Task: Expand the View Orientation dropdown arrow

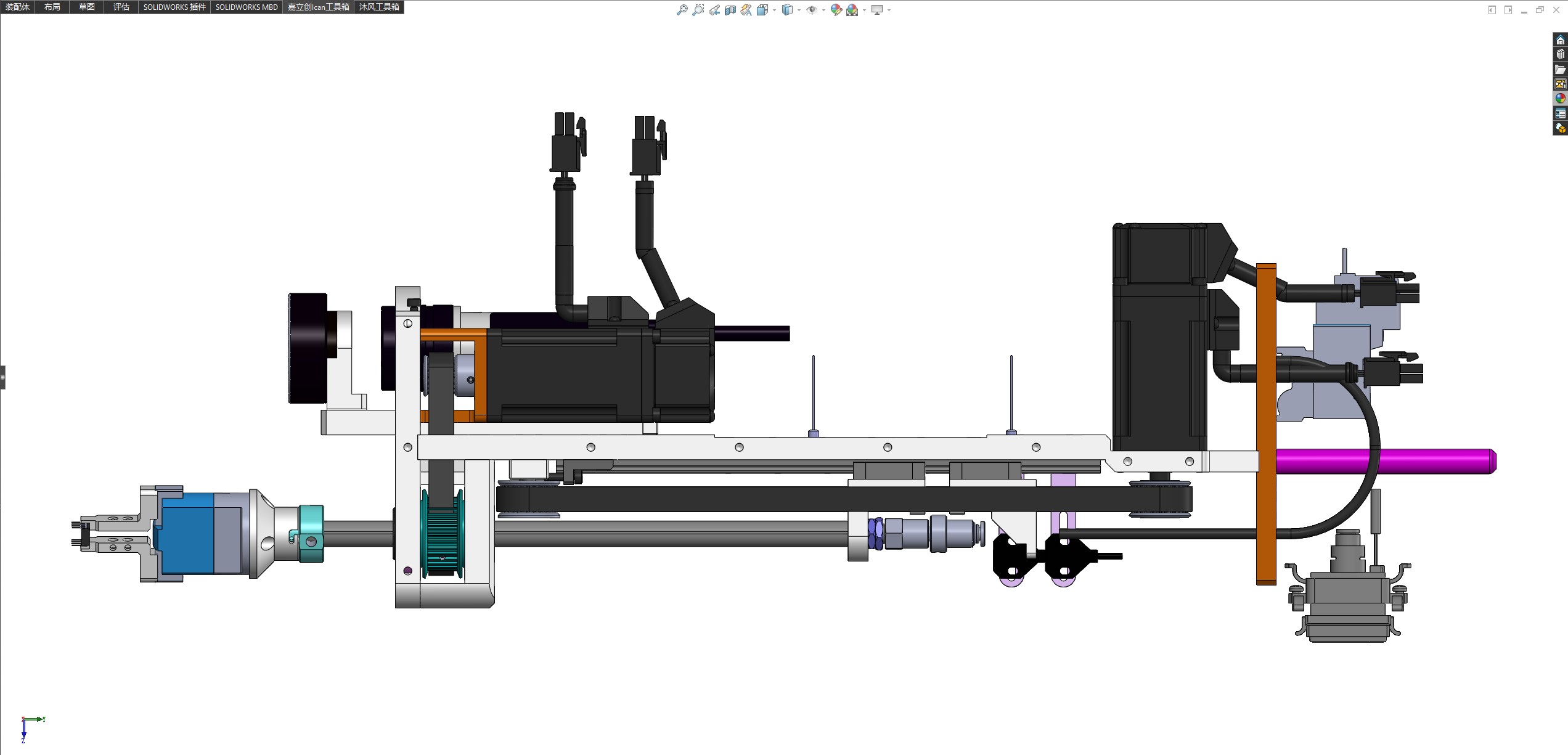Action: pyautogui.click(x=774, y=10)
